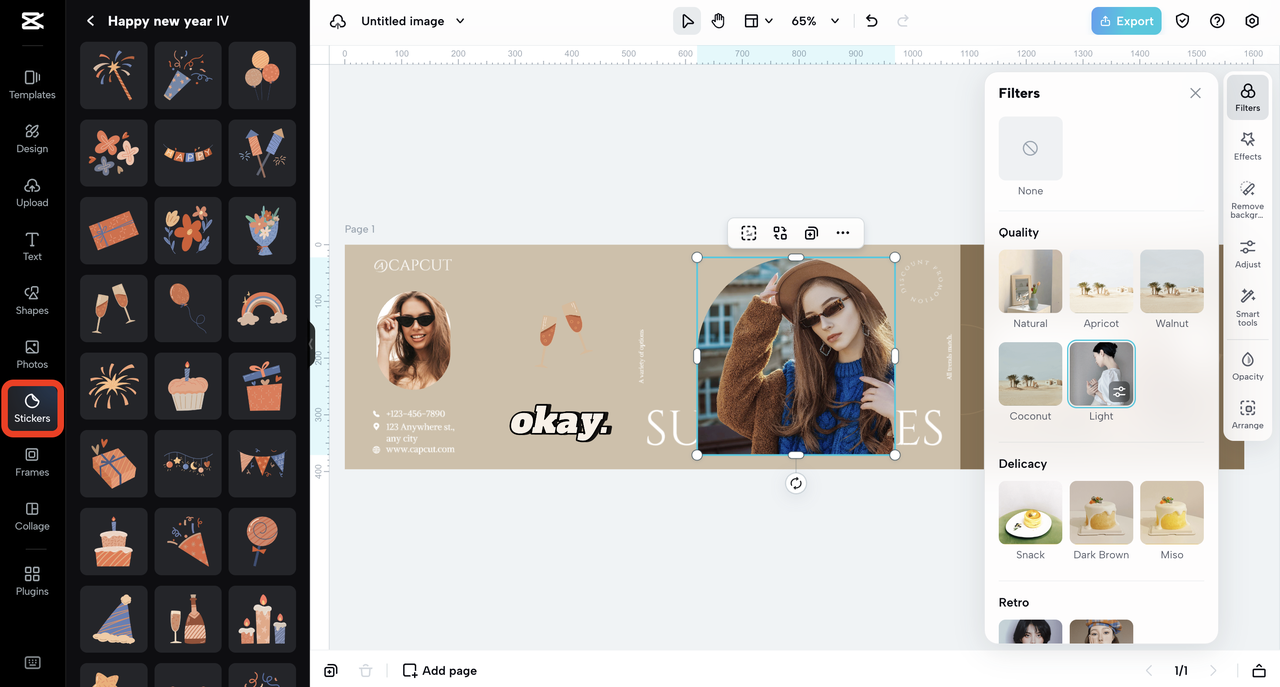Apply the Dark Brown filter

[x=1101, y=513]
